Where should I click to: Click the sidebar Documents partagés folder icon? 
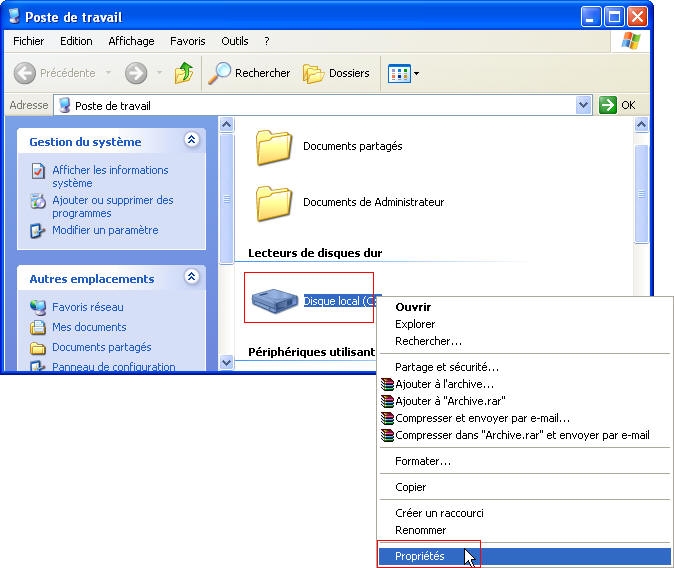click(x=38, y=347)
